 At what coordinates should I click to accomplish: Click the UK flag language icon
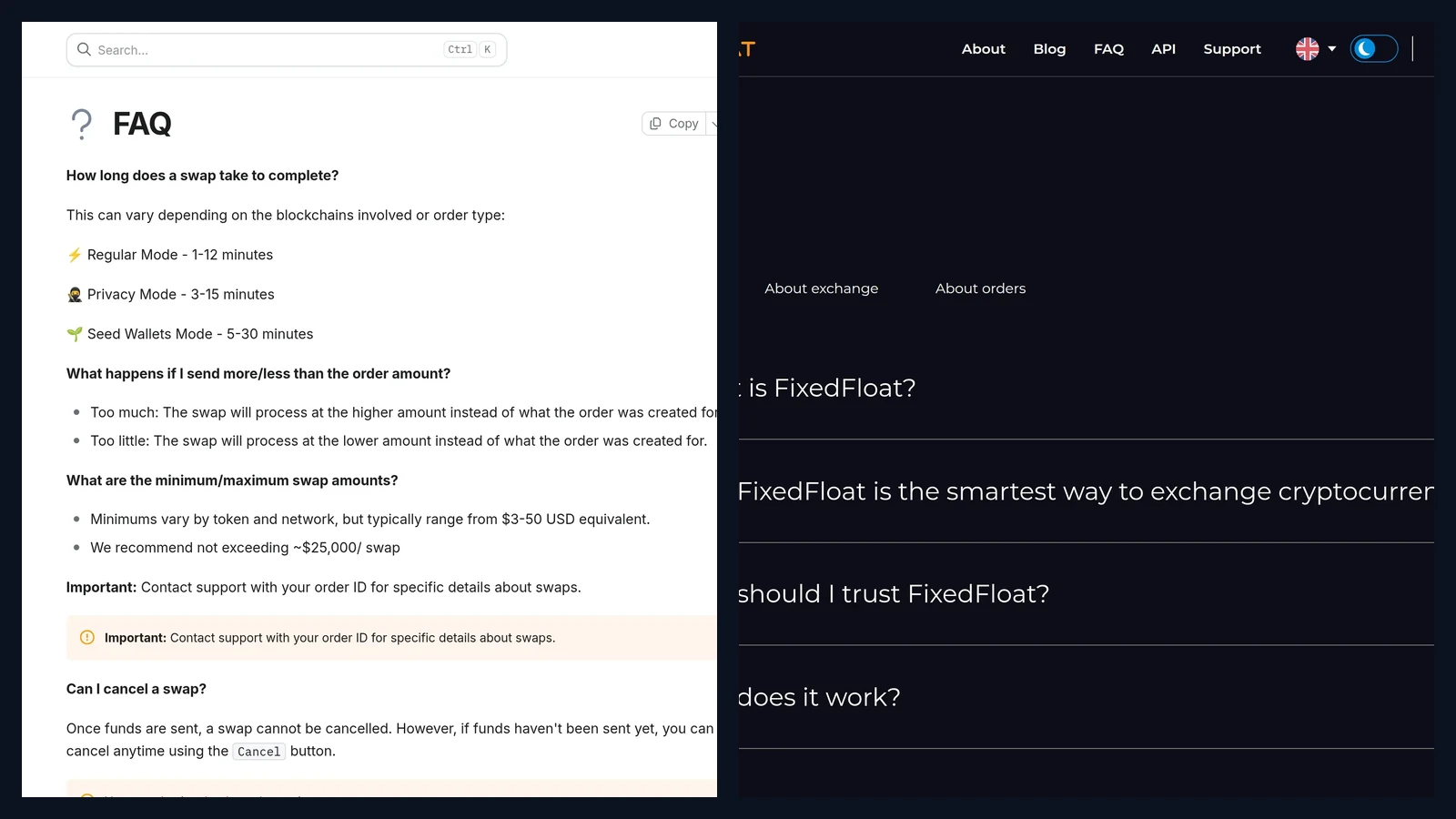point(1308,49)
